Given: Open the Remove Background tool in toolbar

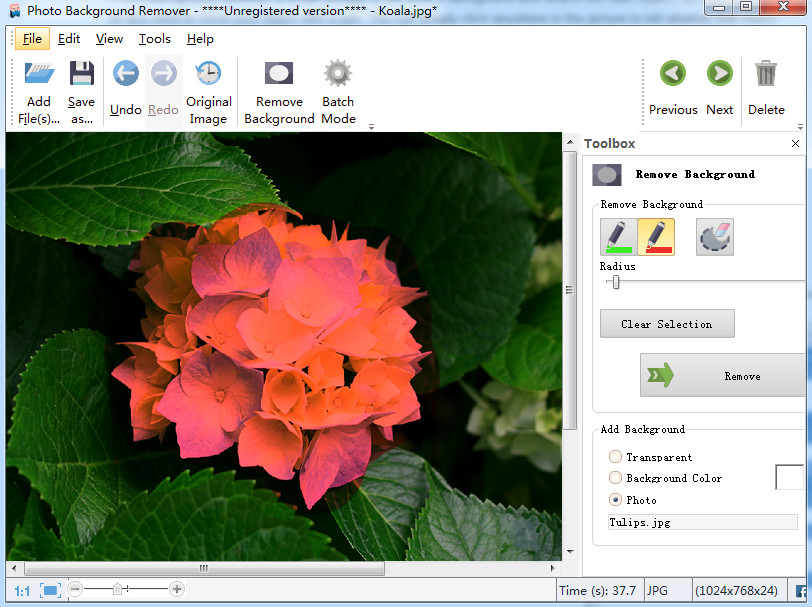Looking at the screenshot, I should 279,92.
